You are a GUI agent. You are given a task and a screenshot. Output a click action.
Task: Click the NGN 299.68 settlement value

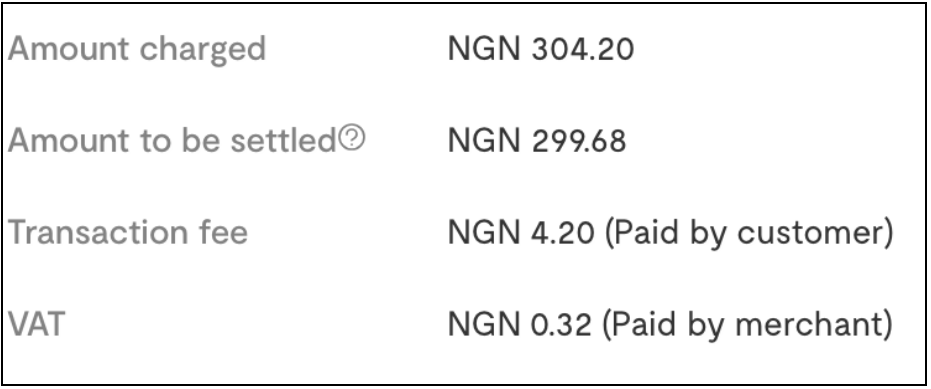537,141
